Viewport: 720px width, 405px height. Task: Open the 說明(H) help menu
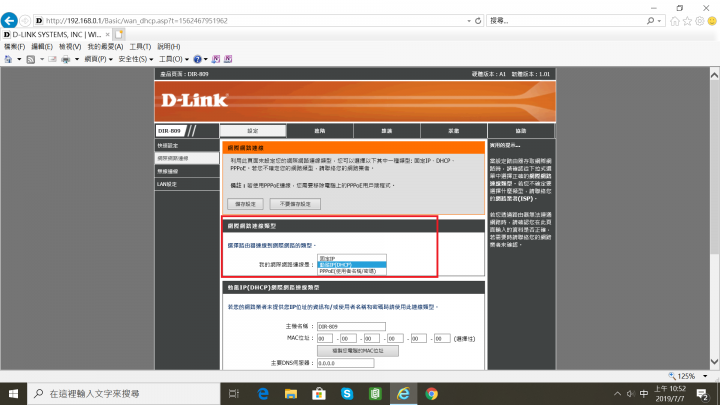coord(169,47)
